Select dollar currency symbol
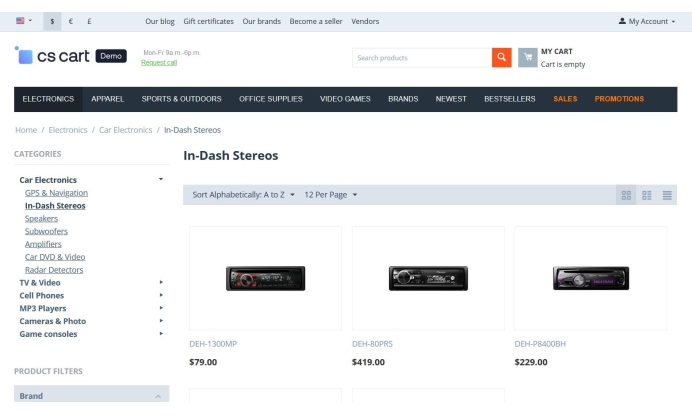 [x=52, y=21]
